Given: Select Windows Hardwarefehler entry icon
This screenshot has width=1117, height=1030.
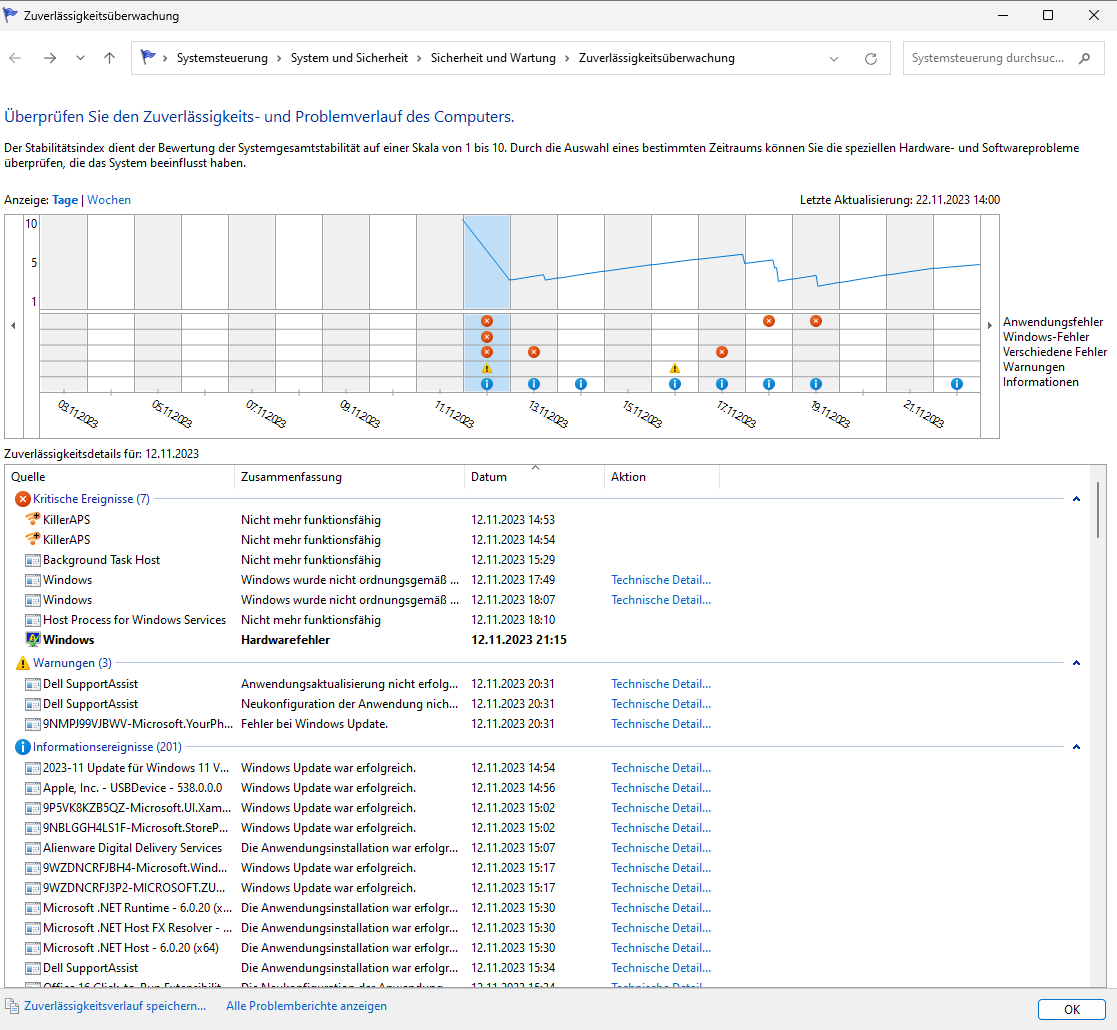Looking at the screenshot, I should click(x=33, y=640).
